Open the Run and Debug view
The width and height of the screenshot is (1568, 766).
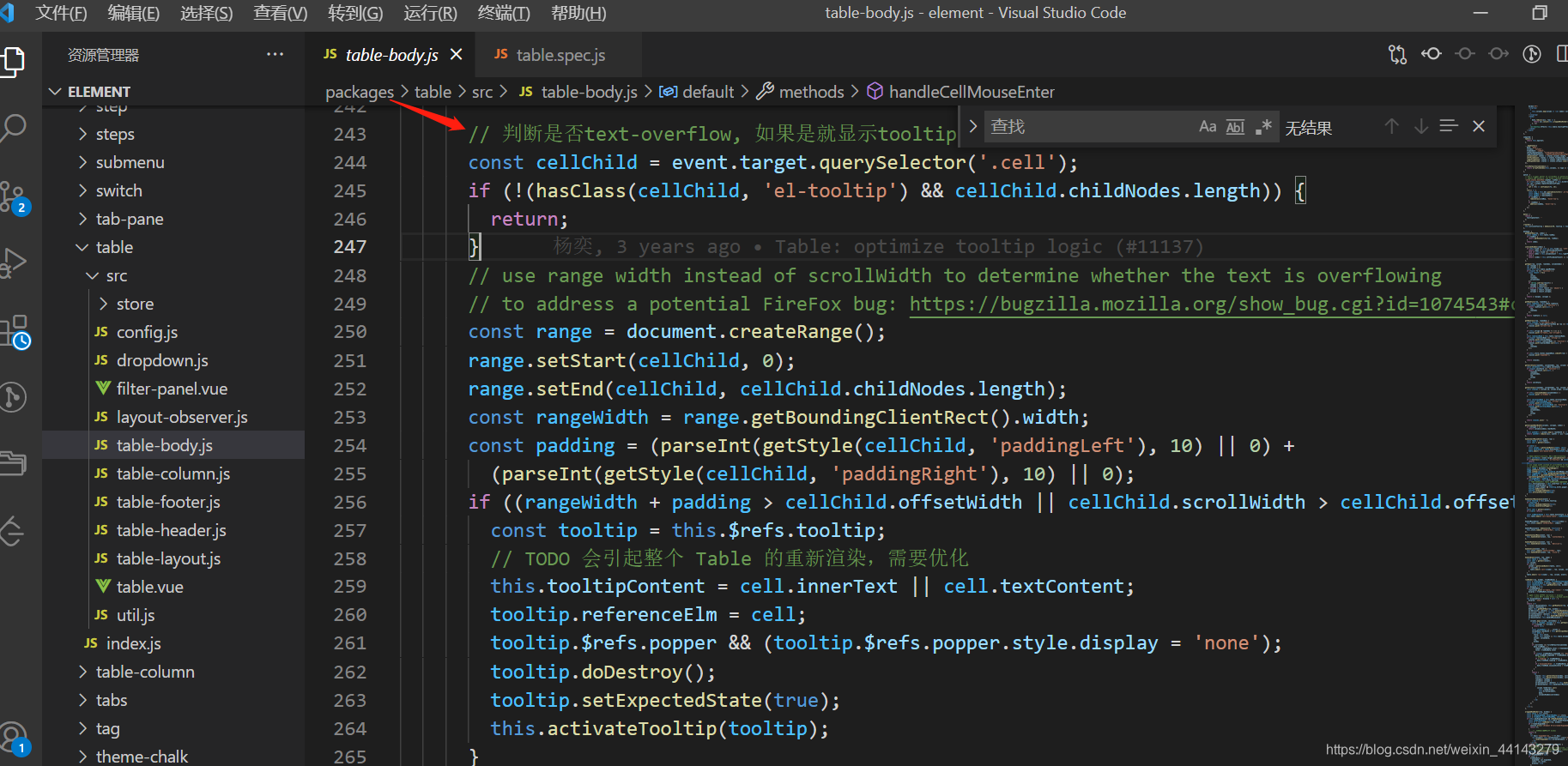click(x=14, y=262)
